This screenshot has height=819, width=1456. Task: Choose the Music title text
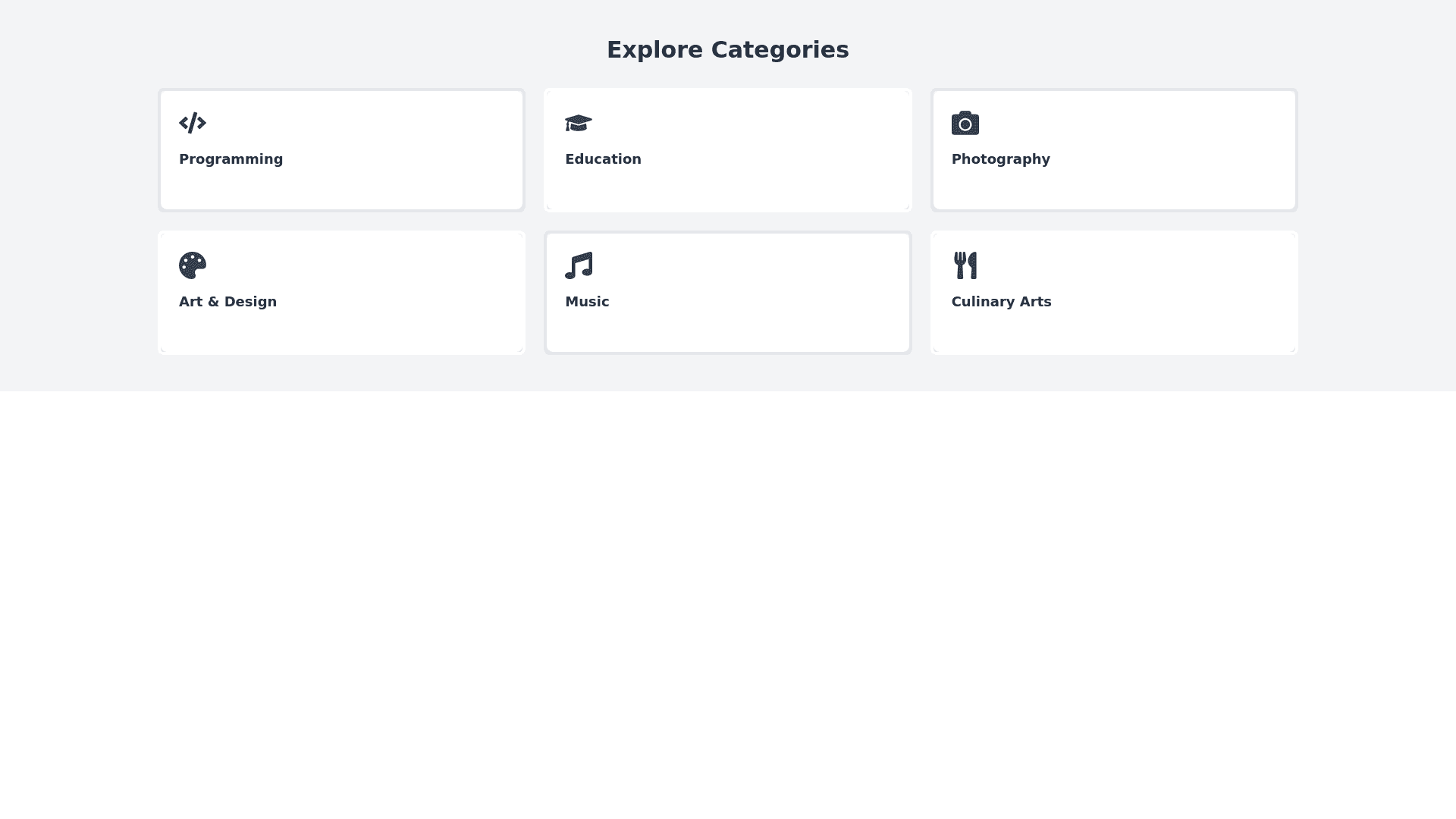587,302
